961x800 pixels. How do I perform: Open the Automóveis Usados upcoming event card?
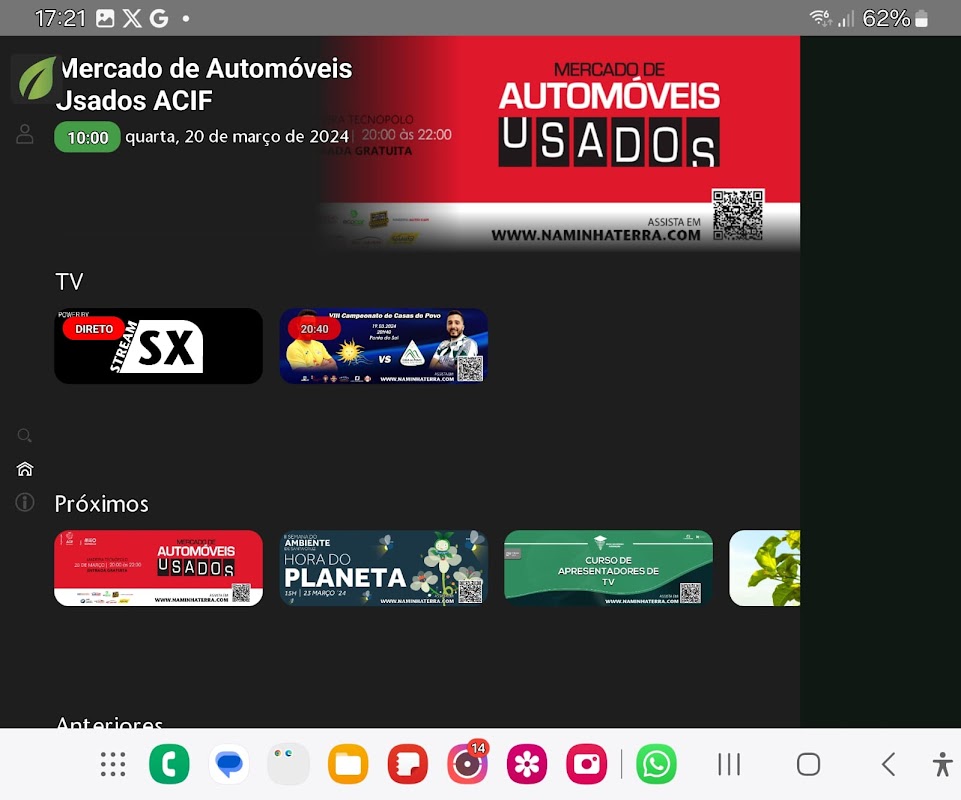[x=158, y=568]
